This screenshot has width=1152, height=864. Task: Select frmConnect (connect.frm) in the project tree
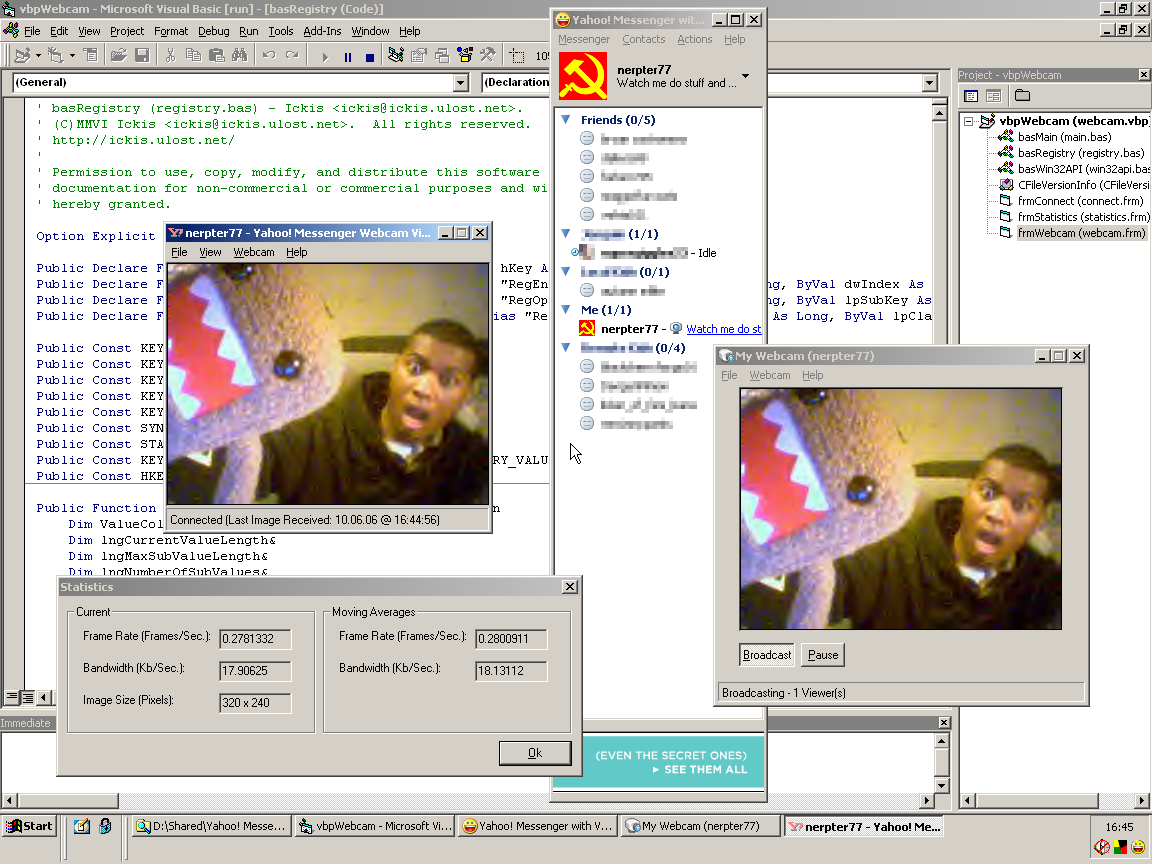pyautogui.click(x=1080, y=201)
